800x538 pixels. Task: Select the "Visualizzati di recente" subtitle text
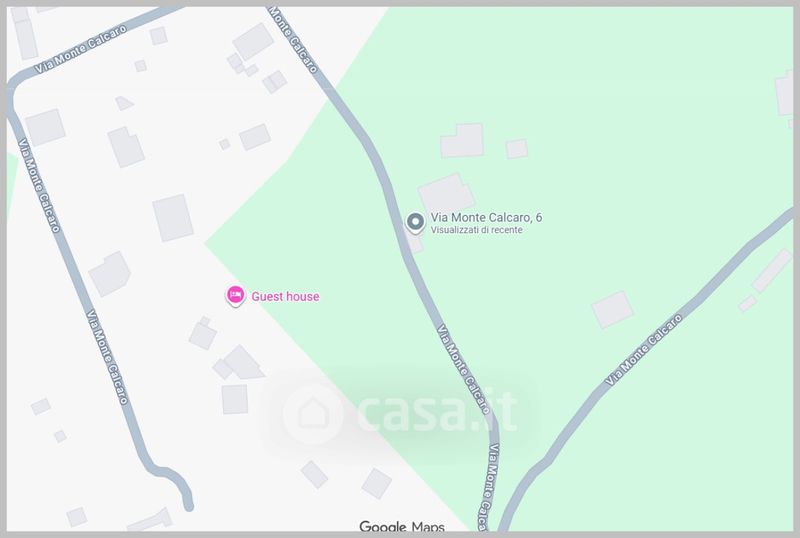pyautogui.click(x=477, y=230)
